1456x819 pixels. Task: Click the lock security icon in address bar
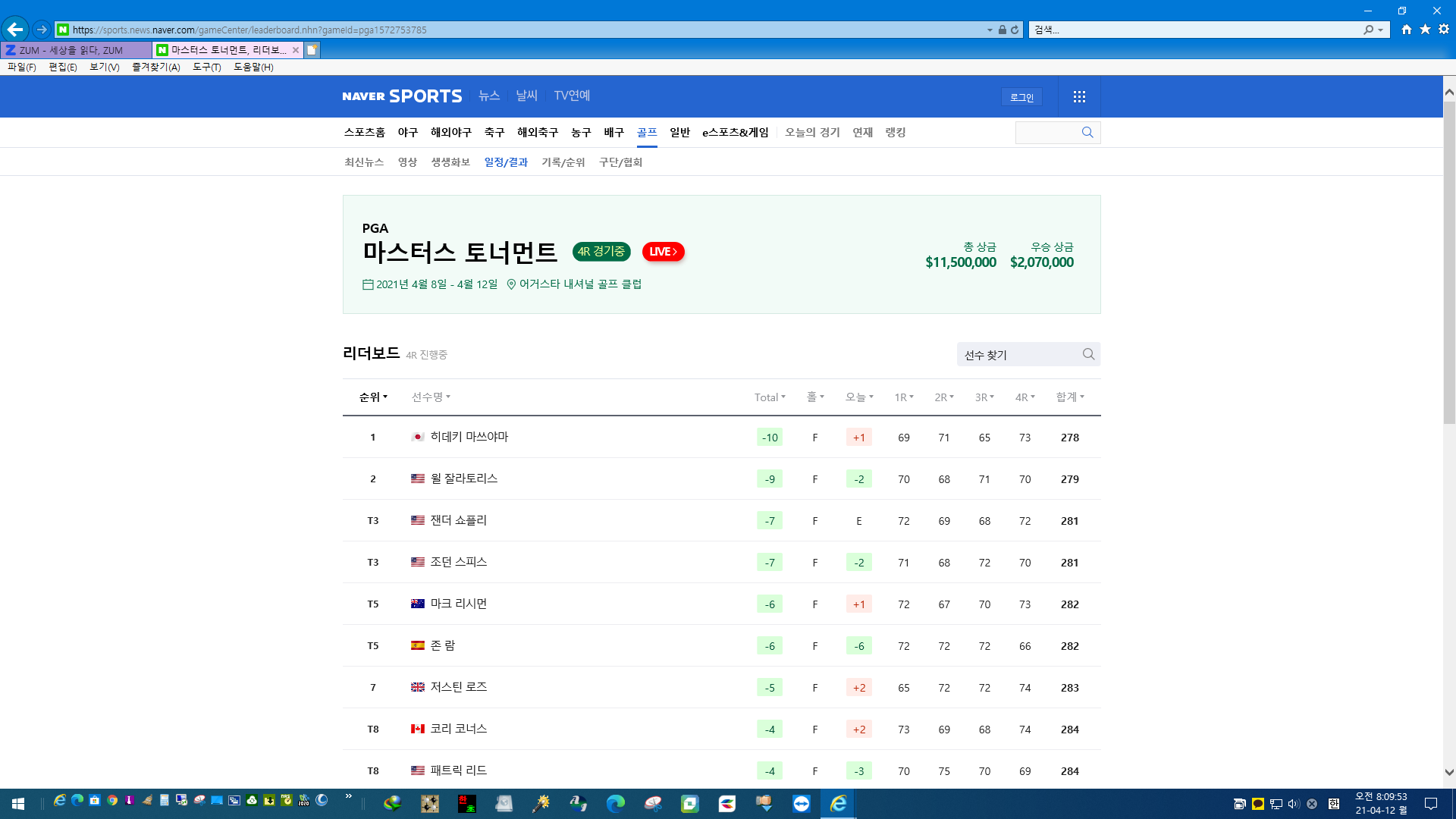(x=1003, y=30)
